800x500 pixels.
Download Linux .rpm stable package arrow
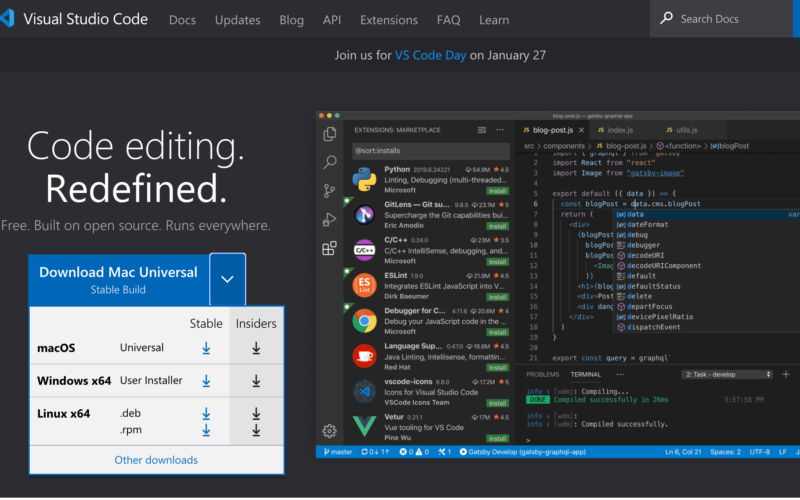206,430
